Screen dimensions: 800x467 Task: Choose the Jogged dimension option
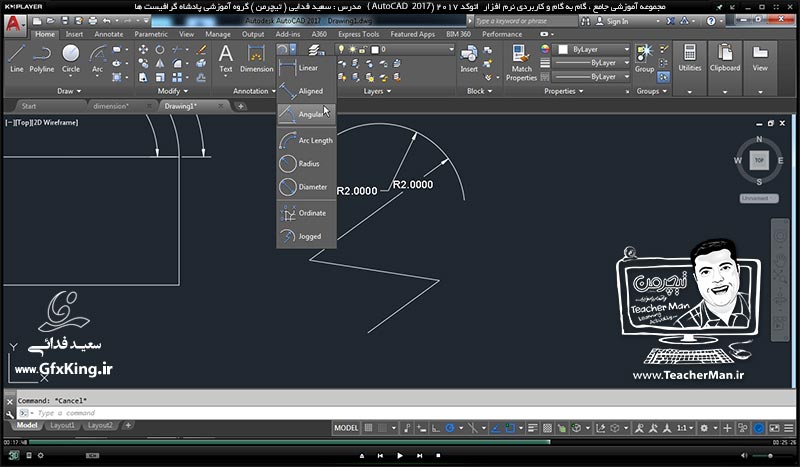(x=306, y=236)
